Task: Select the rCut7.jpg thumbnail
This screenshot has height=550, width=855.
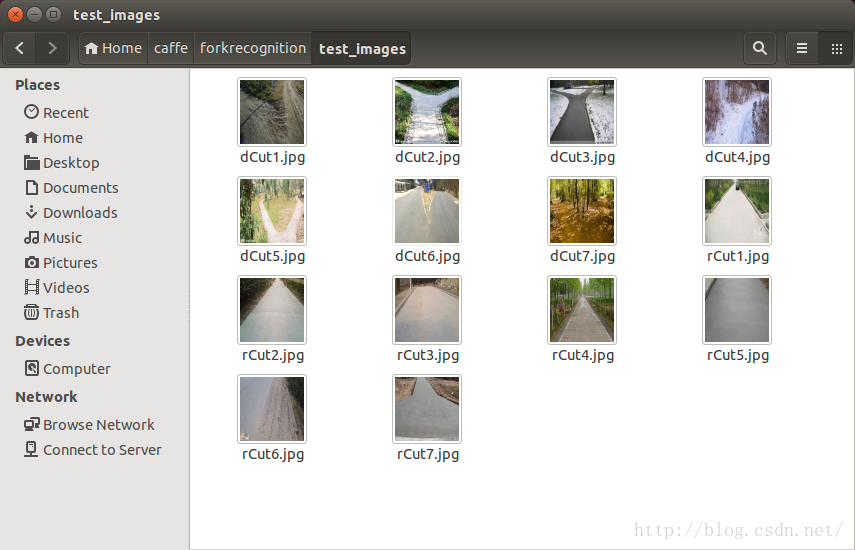Action: (427, 409)
